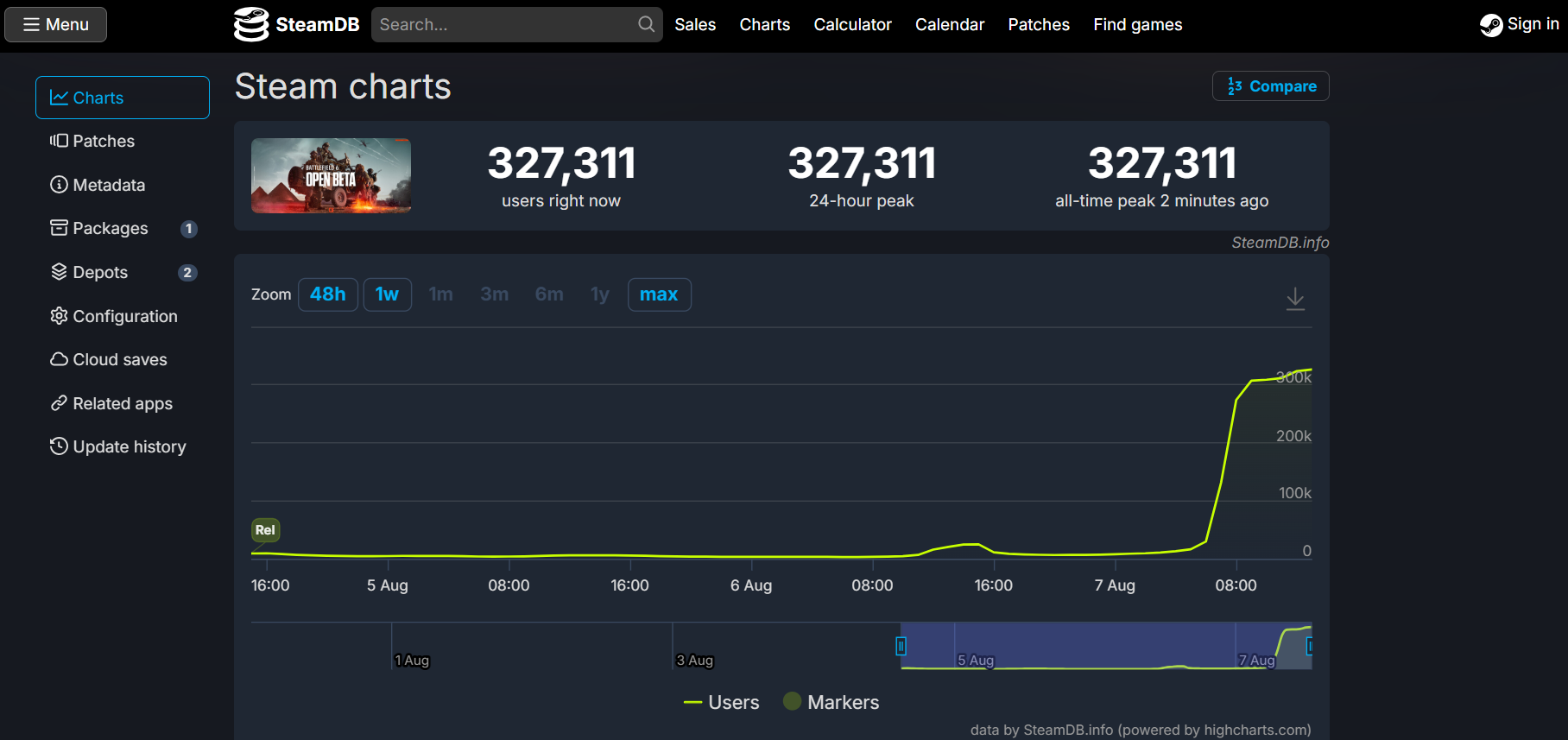Click the Steam logo Sign in icon
Viewport: 1568px width, 740px height.
[x=1491, y=25]
